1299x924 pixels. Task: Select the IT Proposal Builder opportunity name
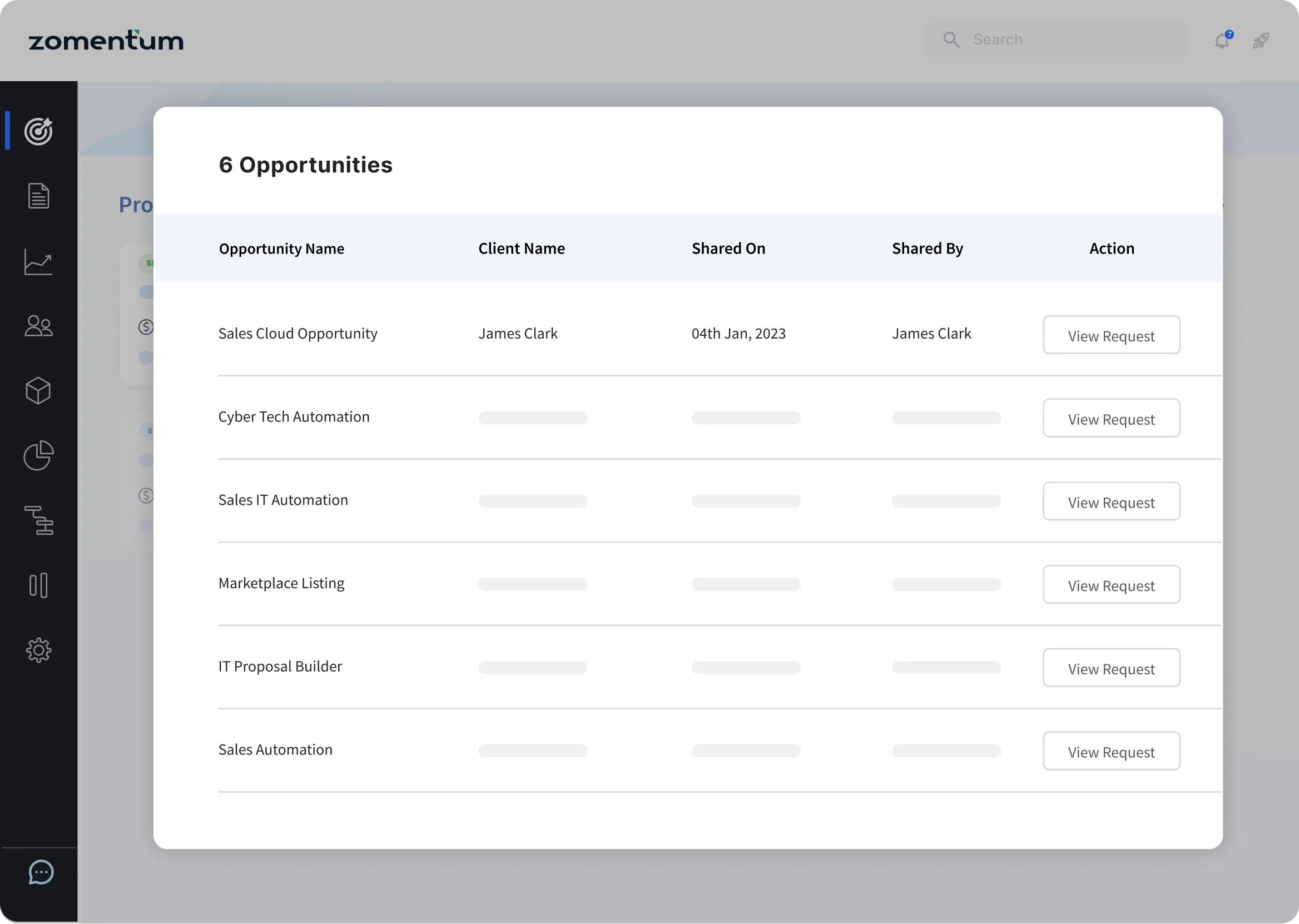(x=280, y=666)
